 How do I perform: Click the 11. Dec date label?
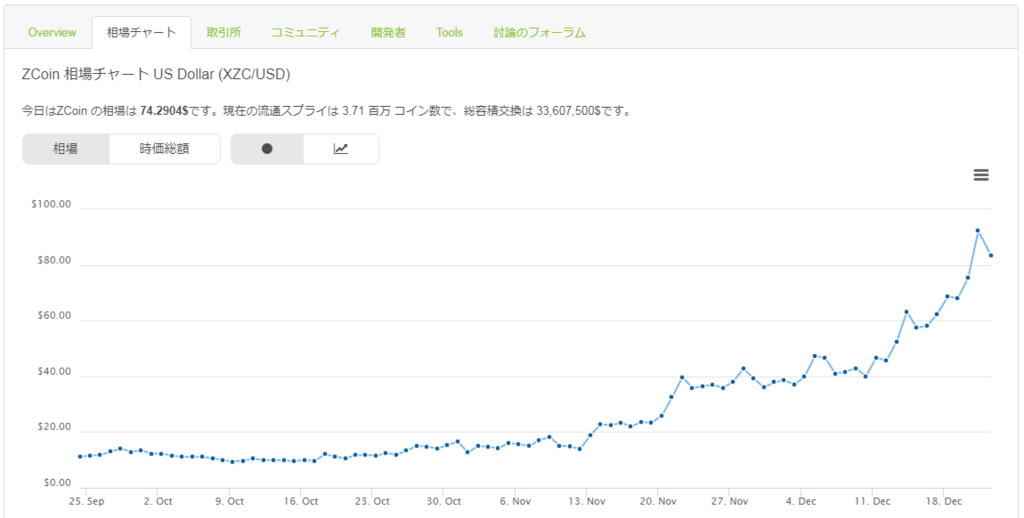click(x=872, y=501)
